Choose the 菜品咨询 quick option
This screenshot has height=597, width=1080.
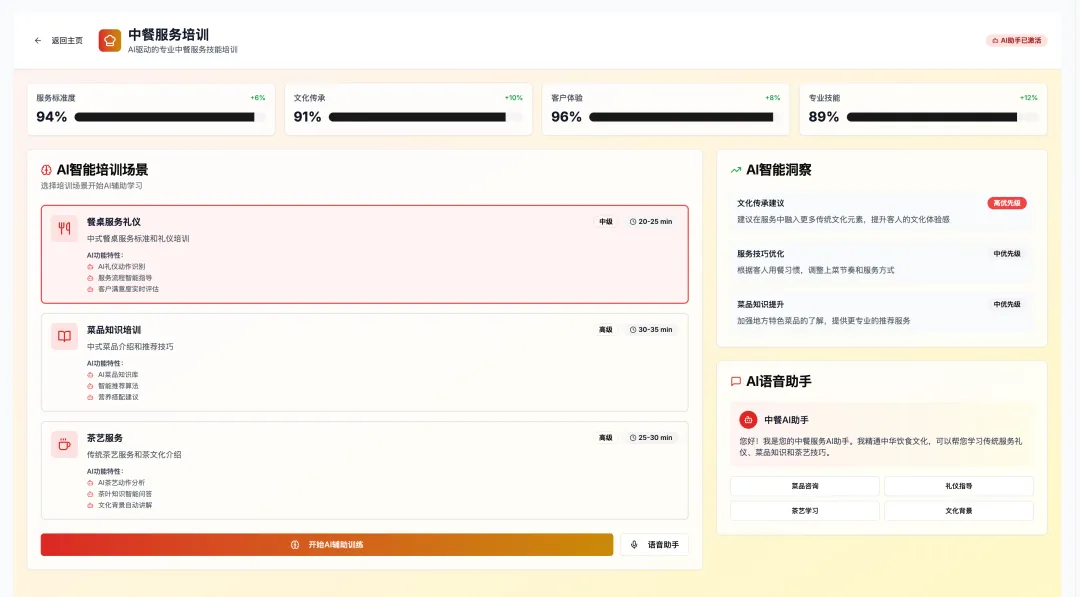point(804,486)
